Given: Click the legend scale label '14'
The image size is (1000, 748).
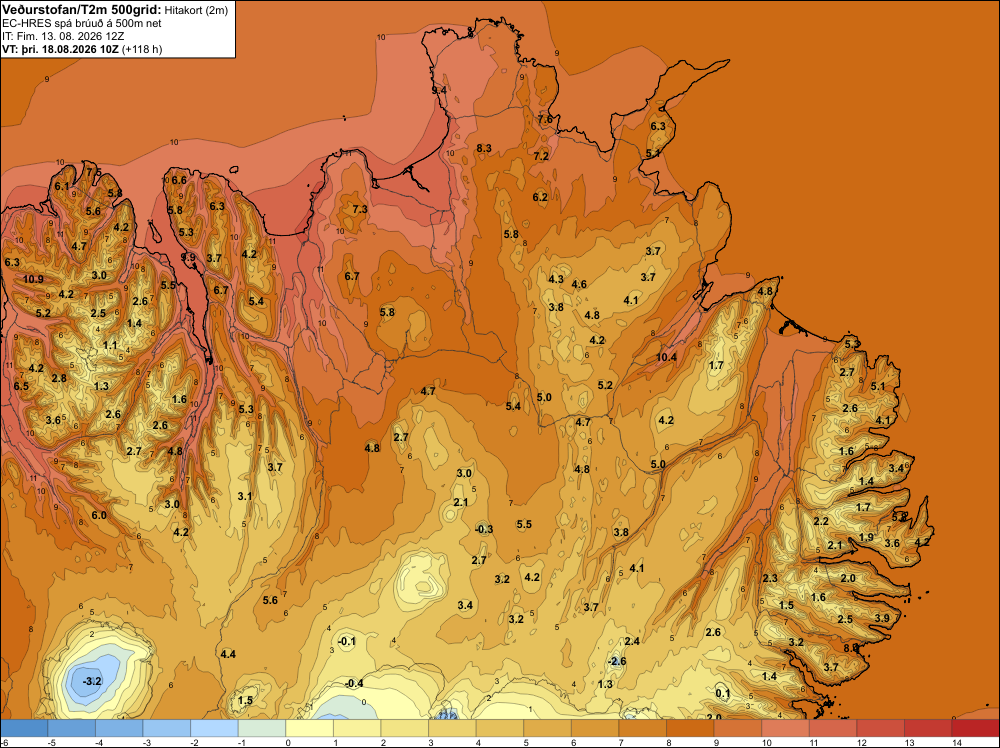Looking at the screenshot, I should tap(957, 742).
